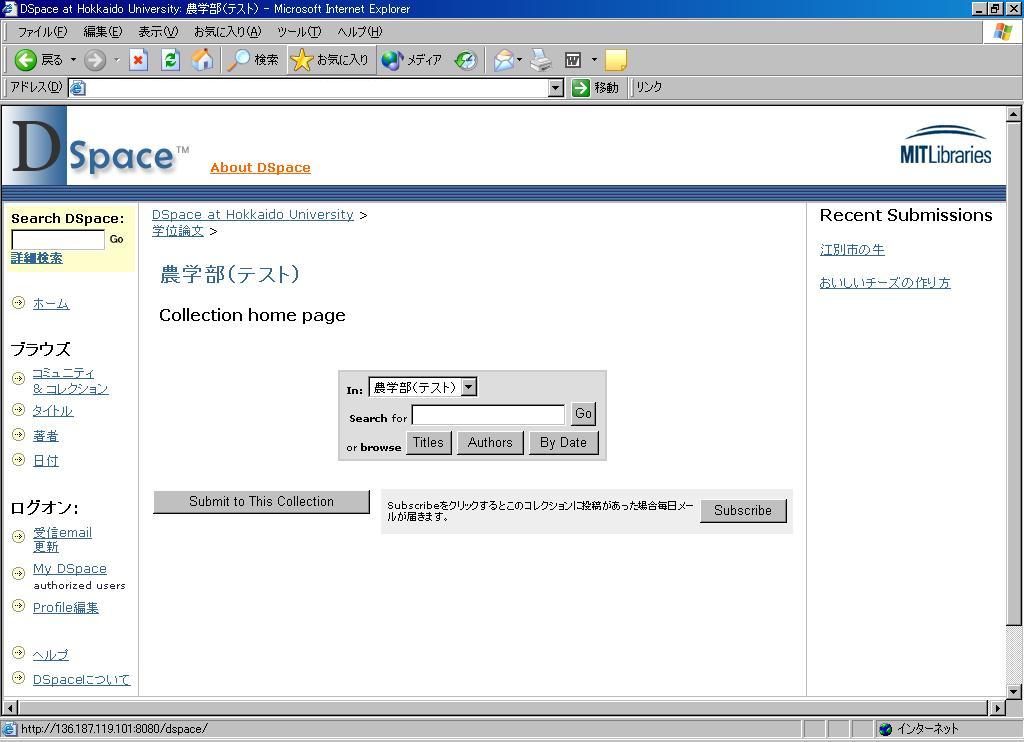Expand the Forward button history dropdown
This screenshot has width=1024, height=742.
(x=116, y=60)
